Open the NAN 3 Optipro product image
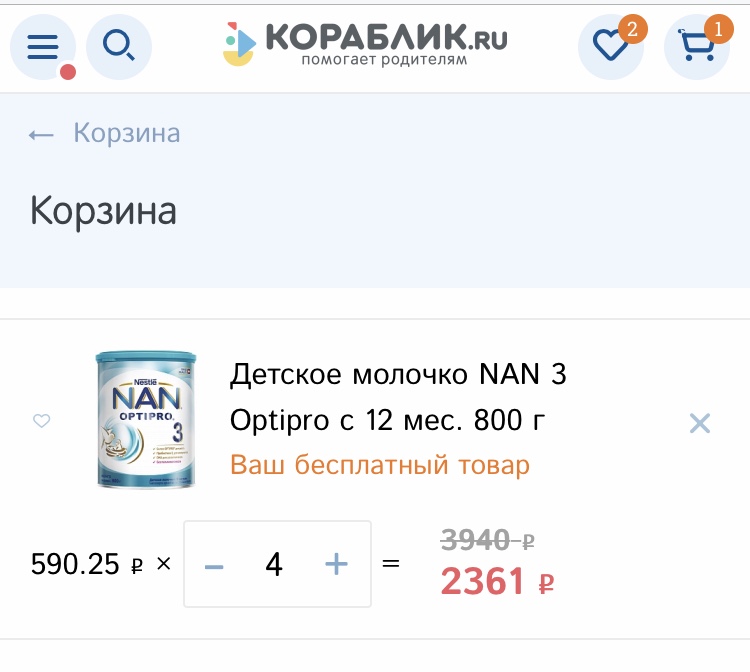The width and height of the screenshot is (750, 672). point(146,420)
